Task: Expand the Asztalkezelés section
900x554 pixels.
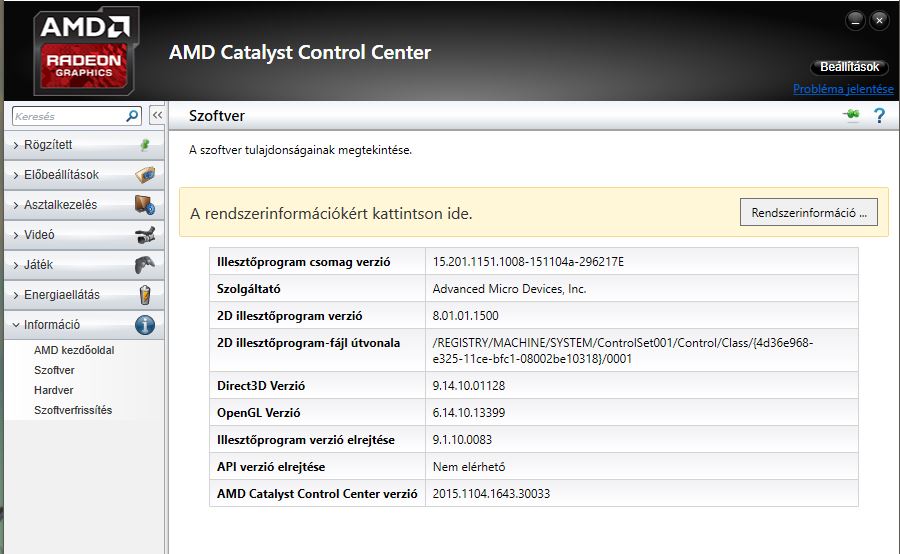Action: [84, 205]
